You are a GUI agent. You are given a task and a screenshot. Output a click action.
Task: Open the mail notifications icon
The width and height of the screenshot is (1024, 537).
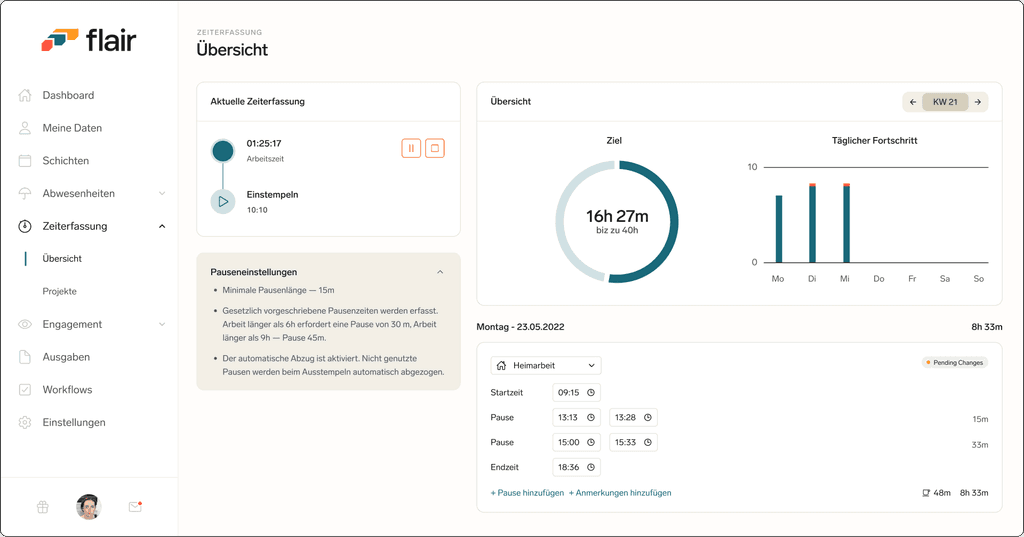coord(135,506)
